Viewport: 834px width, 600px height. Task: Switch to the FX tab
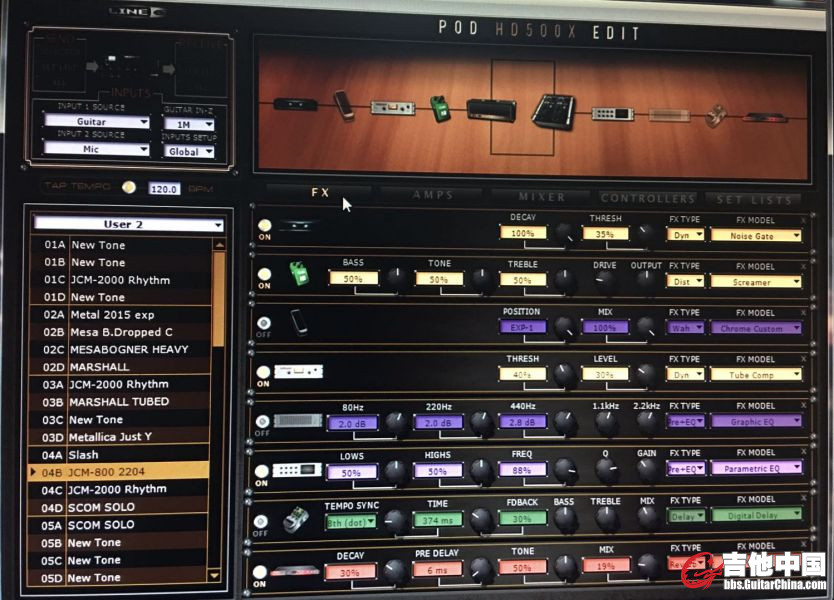[x=320, y=193]
